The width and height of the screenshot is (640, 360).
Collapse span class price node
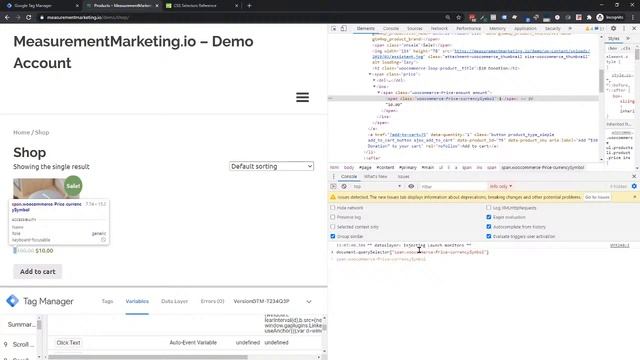pyautogui.click(x=370, y=74)
